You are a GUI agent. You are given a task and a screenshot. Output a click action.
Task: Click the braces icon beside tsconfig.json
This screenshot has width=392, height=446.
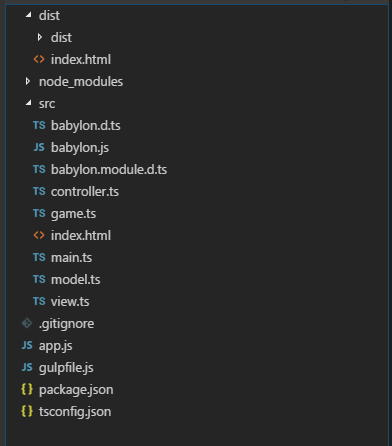[x=27, y=411]
